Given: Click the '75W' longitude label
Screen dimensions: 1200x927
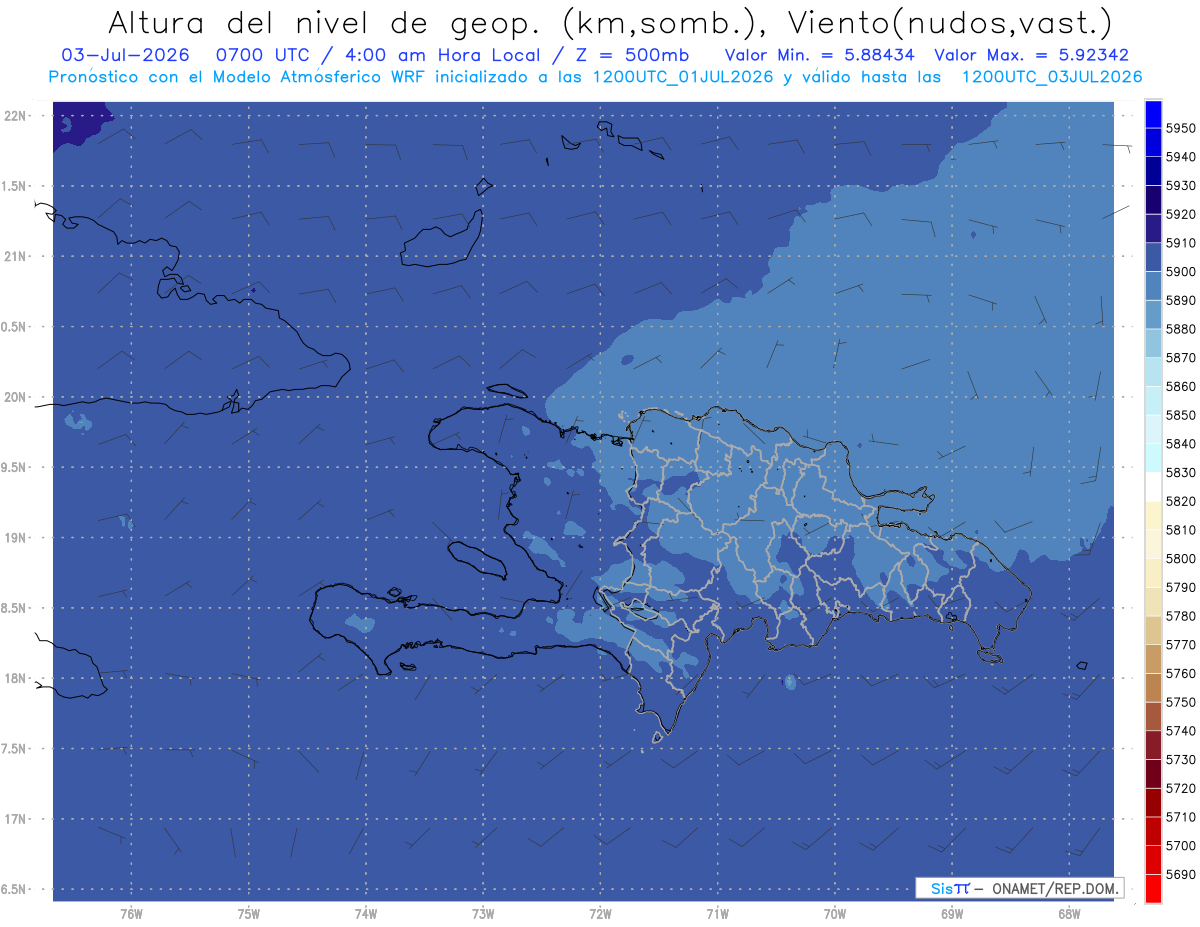Looking at the screenshot, I should pos(249,913).
